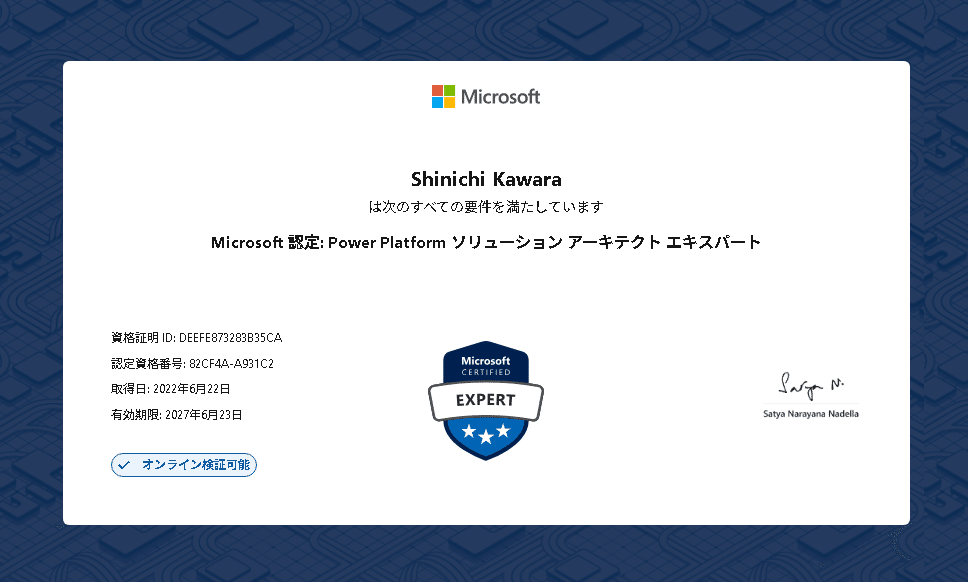Click the name Shinichi Kawara
Screen dimensions: 968x582
pyautogui.click(x=486, y=179)
